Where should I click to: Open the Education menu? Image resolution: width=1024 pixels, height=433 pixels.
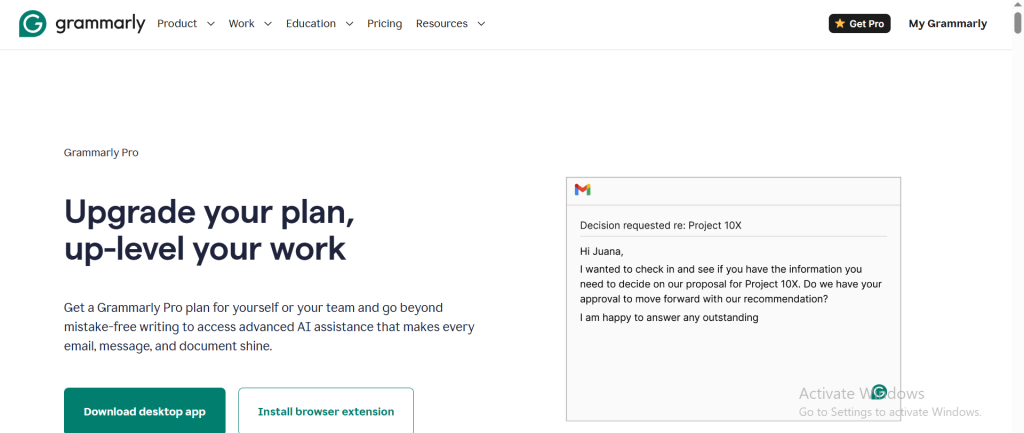(311, 24)
